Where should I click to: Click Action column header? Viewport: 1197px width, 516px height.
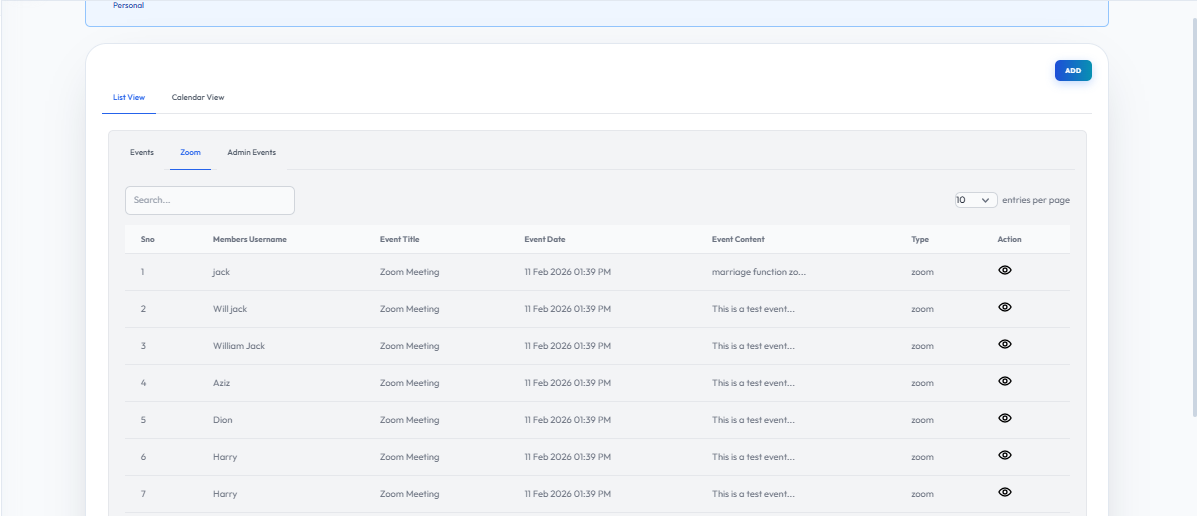pyautogui.click(x=1009, y=240)
